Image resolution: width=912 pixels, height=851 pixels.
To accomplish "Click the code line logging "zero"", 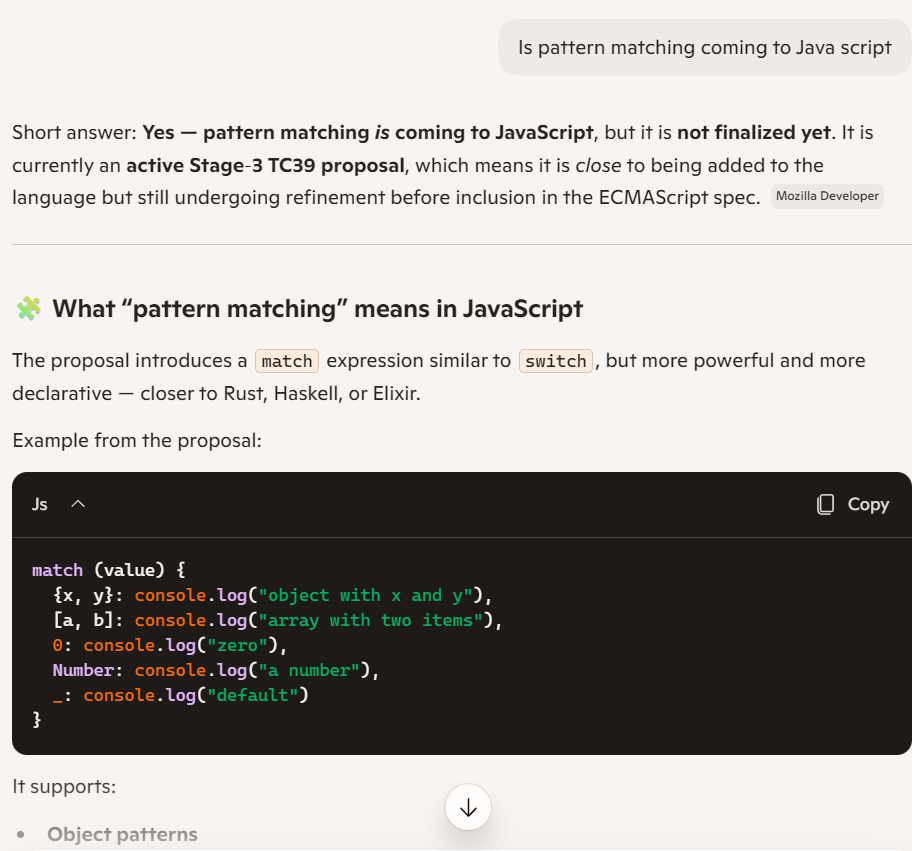I will pos(170,645).
